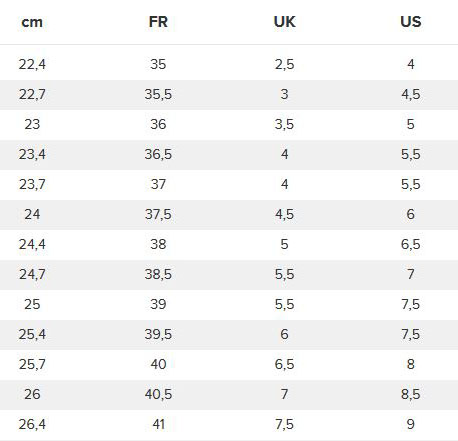
Task: Click the US column header
Action: 411,22
